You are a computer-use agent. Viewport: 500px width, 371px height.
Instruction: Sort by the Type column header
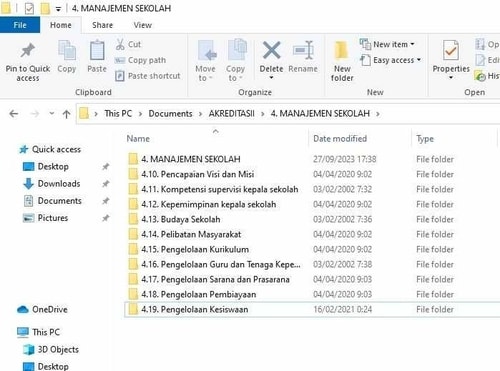pos(425,139)
